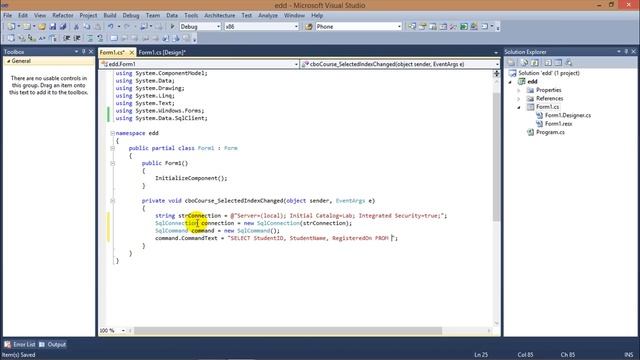Open the Toolbox via toolbar hammer icon
Viewport: 640px width, 360px height.
(453, 27)
